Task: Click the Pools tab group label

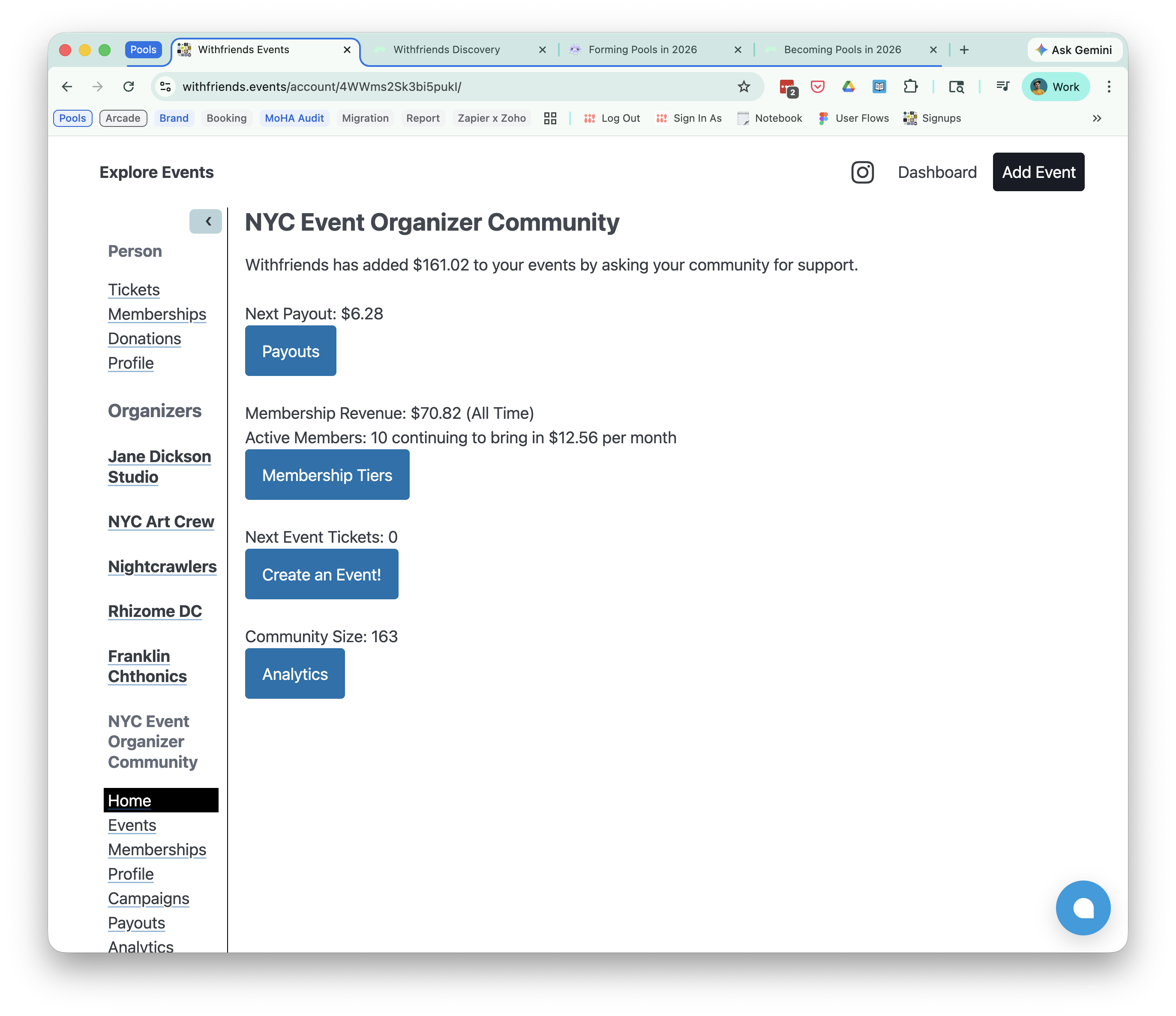Action: click(x=143, y=50)
